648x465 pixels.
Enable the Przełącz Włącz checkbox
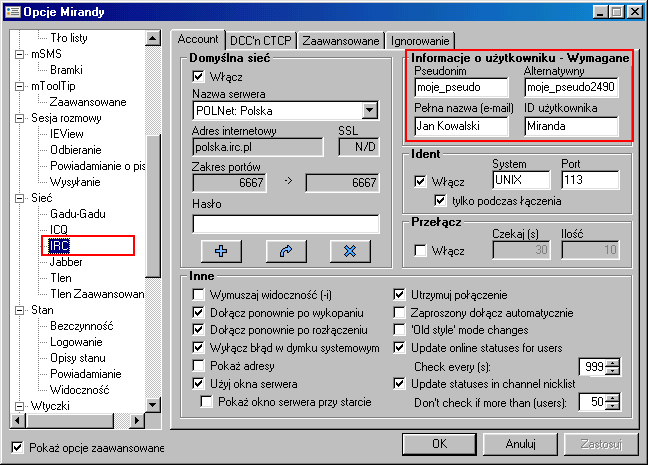421,249
